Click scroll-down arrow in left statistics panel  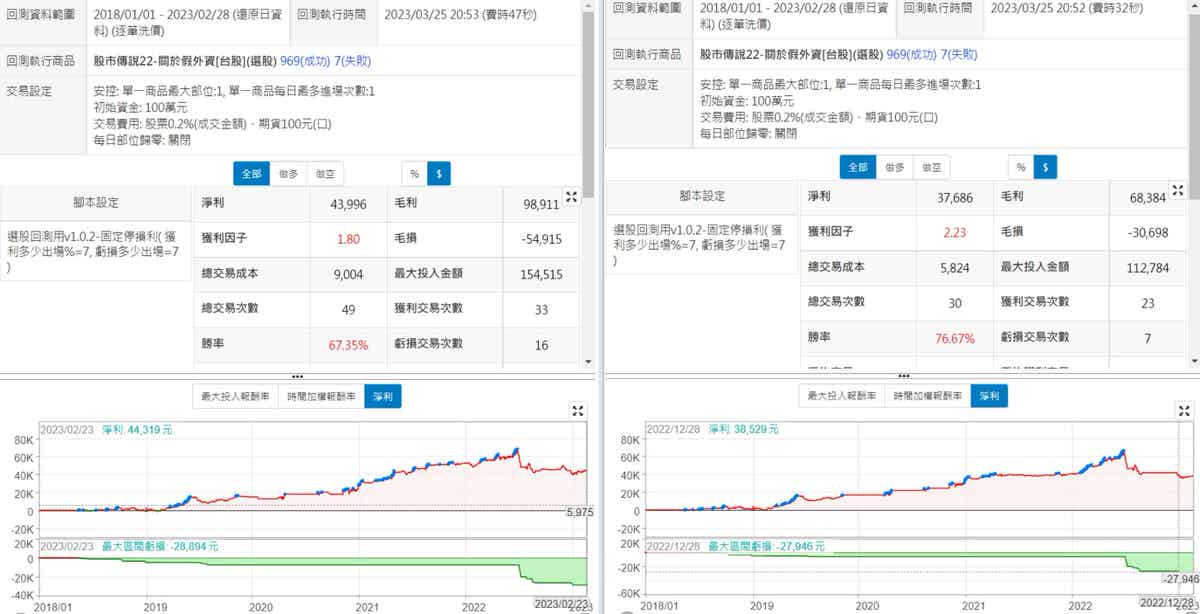(589, 360)
